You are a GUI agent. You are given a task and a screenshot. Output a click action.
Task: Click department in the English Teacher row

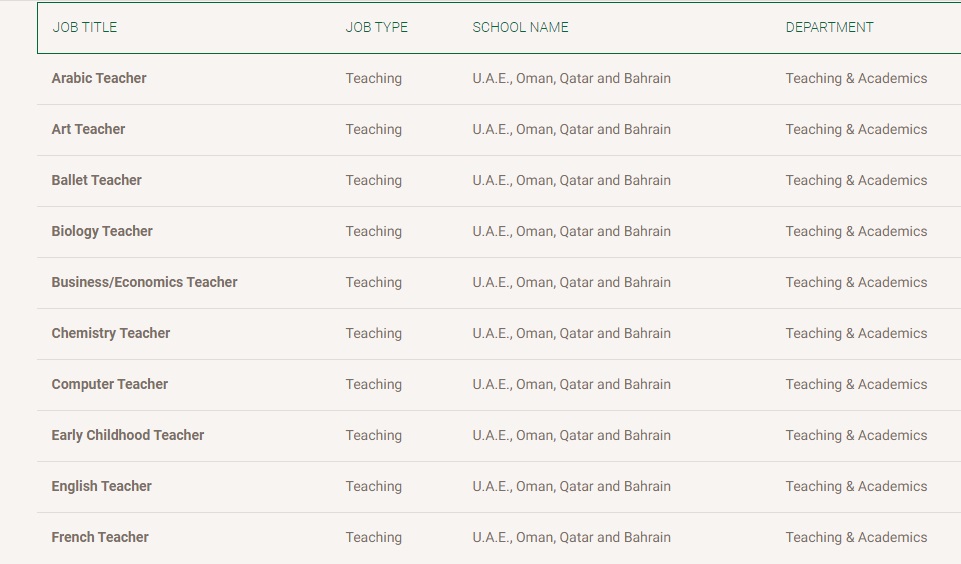[x=856, y=486]
